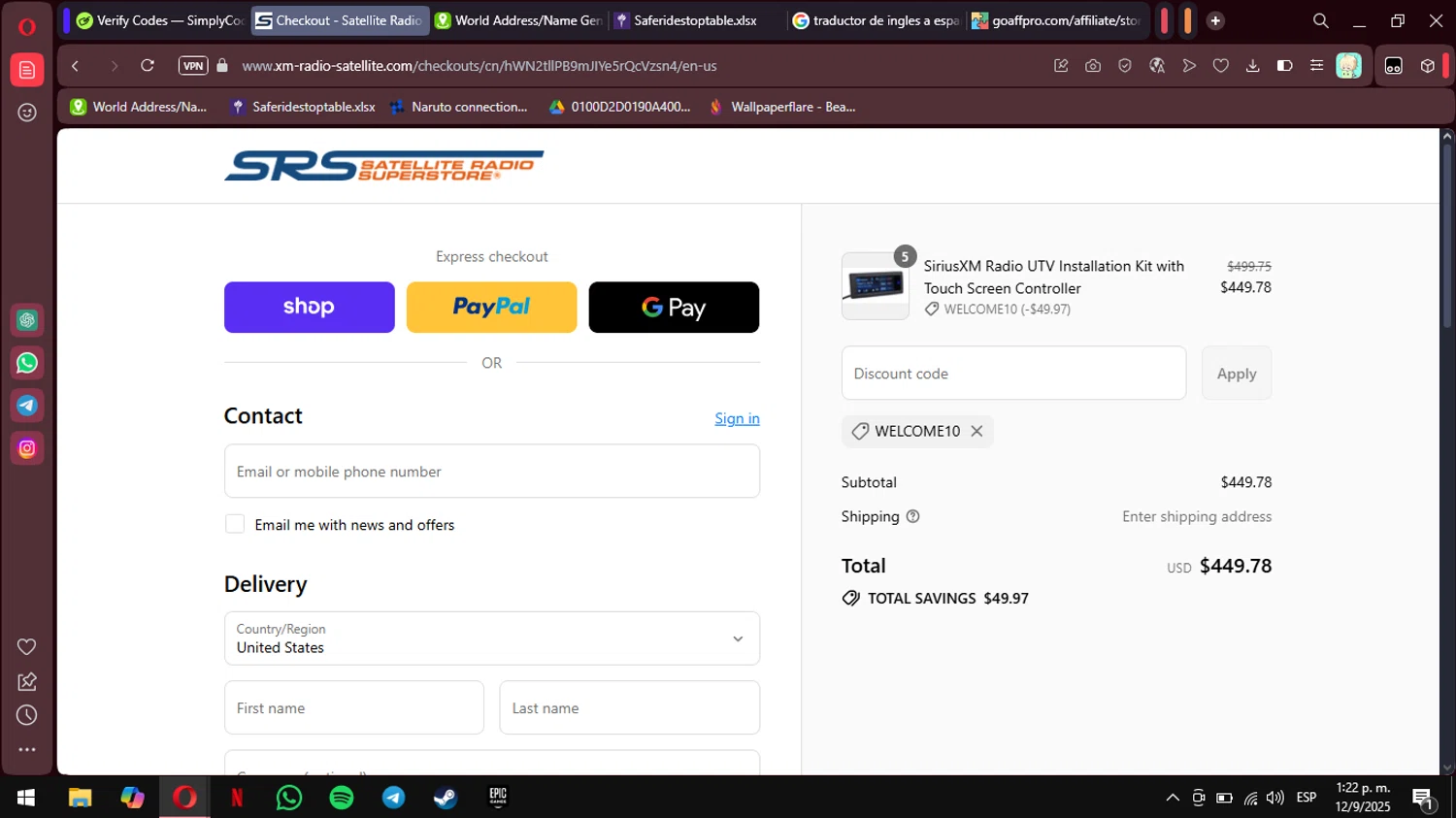Focus the First name field
This screenshot has height=818, width=1456.
click(354, 707)
